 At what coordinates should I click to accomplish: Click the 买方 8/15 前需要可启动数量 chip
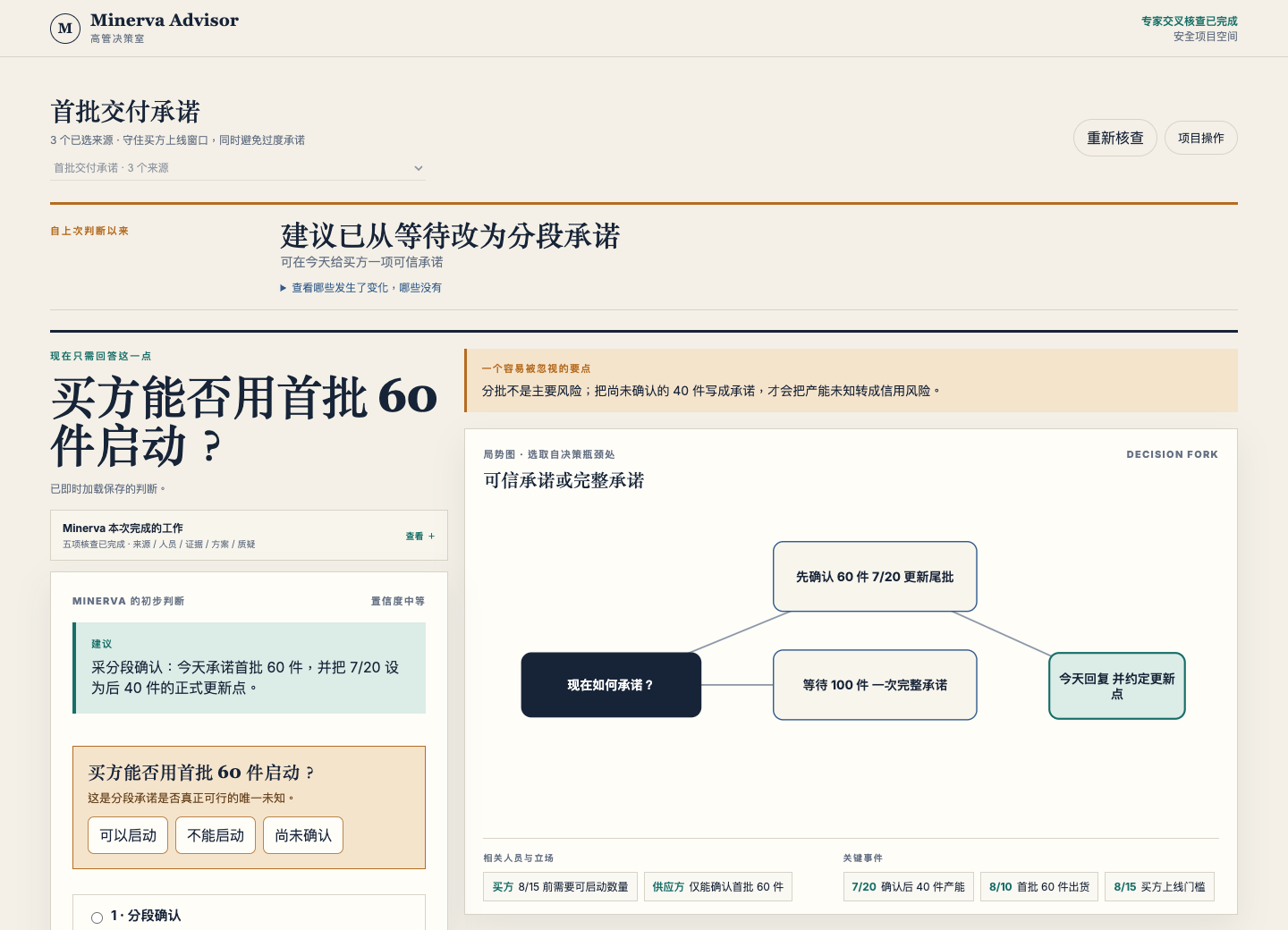561,887
